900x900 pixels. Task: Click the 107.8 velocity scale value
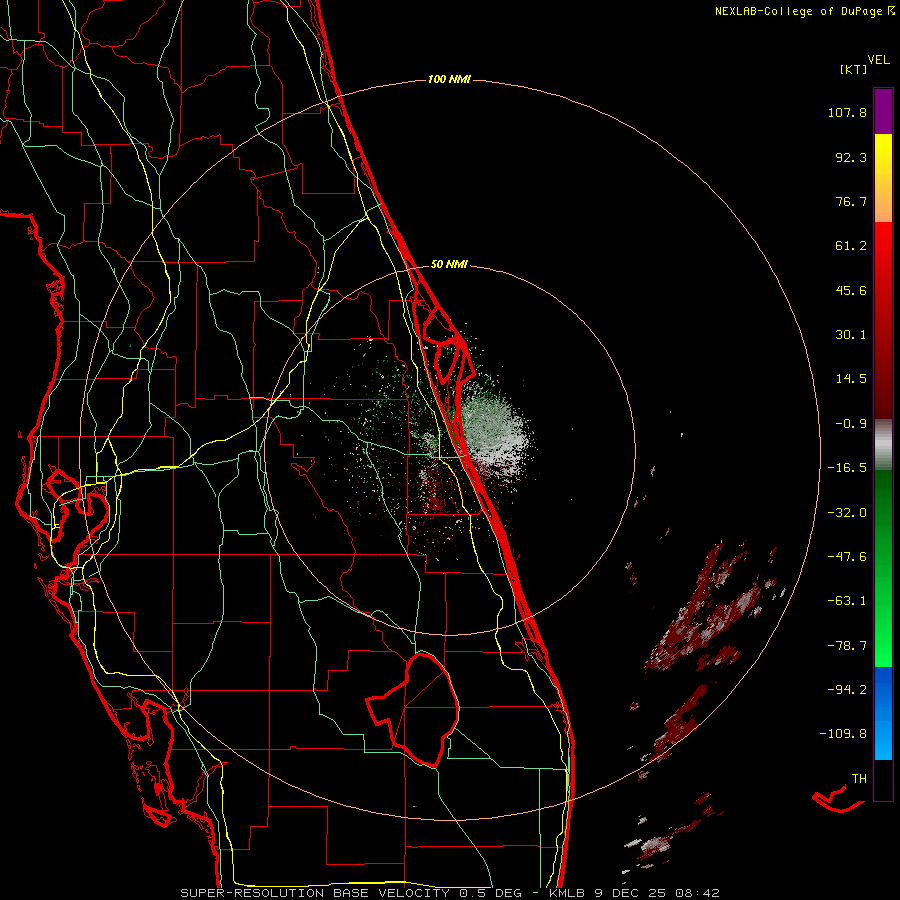pos(847,112)
